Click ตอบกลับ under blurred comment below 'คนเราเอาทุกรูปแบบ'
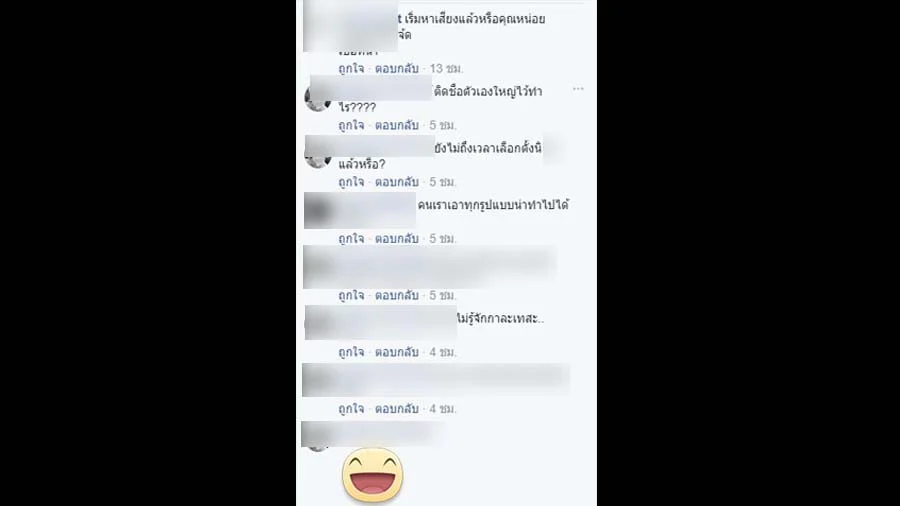Image resolution: width=900 pixels, height=506 pixels. coord(397,295)
